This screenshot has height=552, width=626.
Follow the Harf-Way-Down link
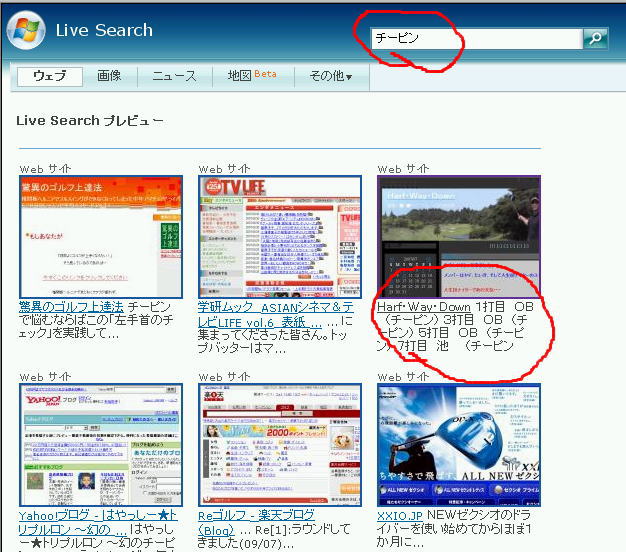[424, 307]
